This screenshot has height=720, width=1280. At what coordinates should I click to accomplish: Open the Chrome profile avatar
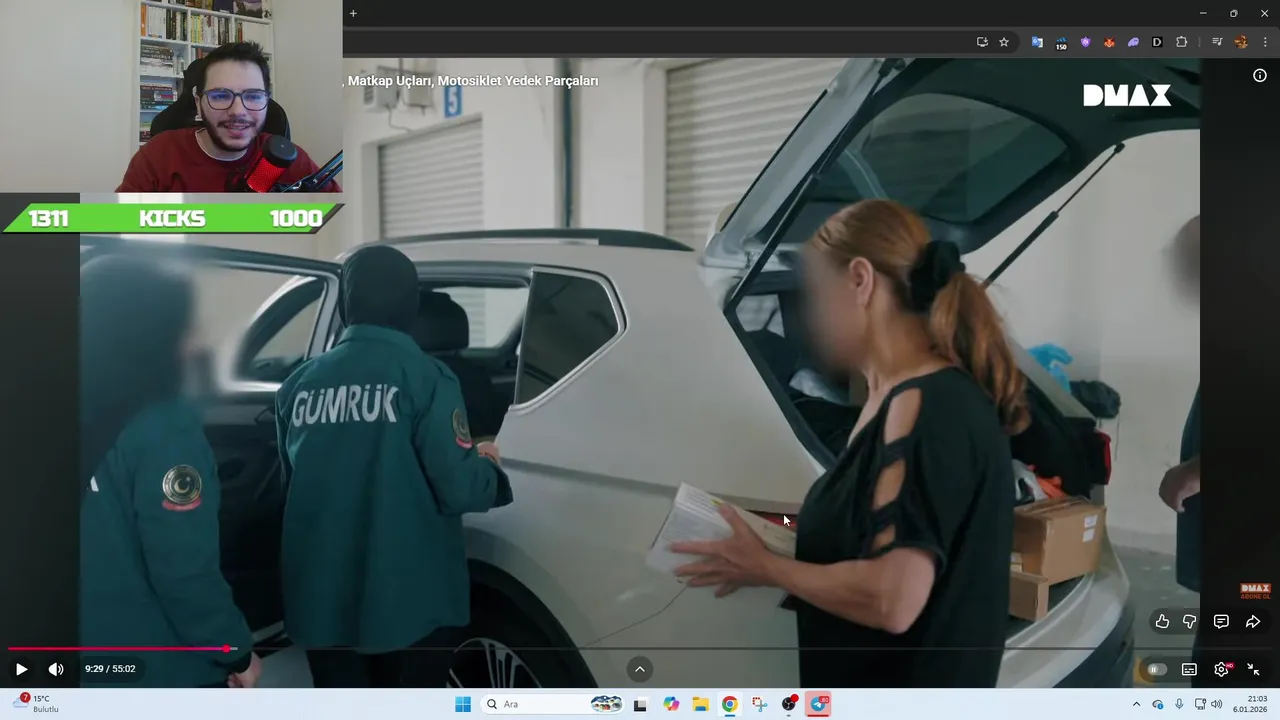[x=1241, y=42]
